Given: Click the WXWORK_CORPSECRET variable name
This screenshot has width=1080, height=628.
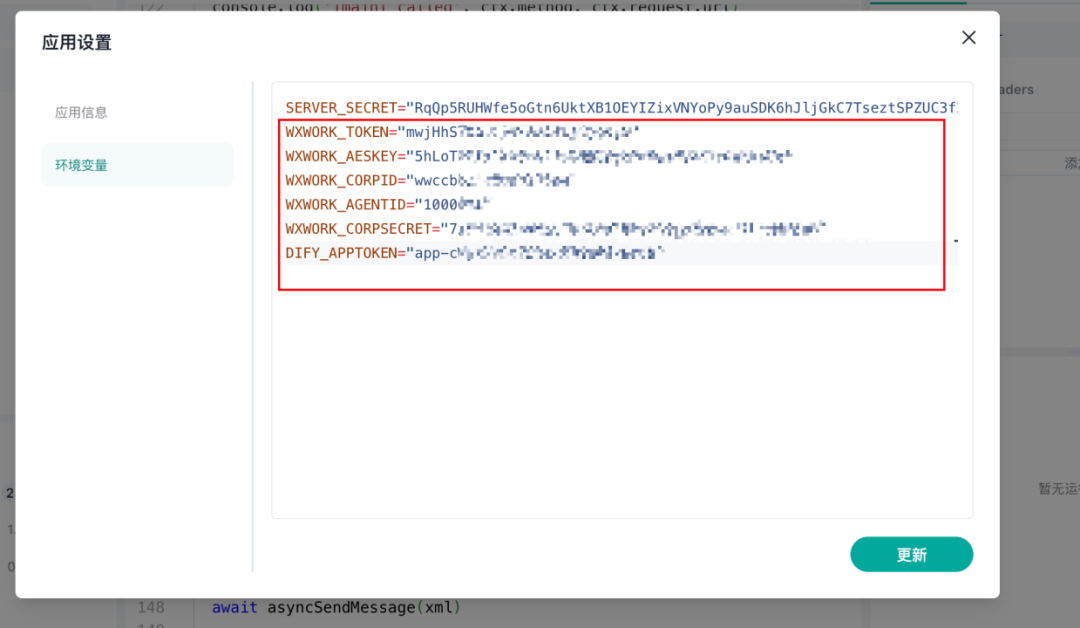Looking at the screenshot, I should (x=357, y=229).
